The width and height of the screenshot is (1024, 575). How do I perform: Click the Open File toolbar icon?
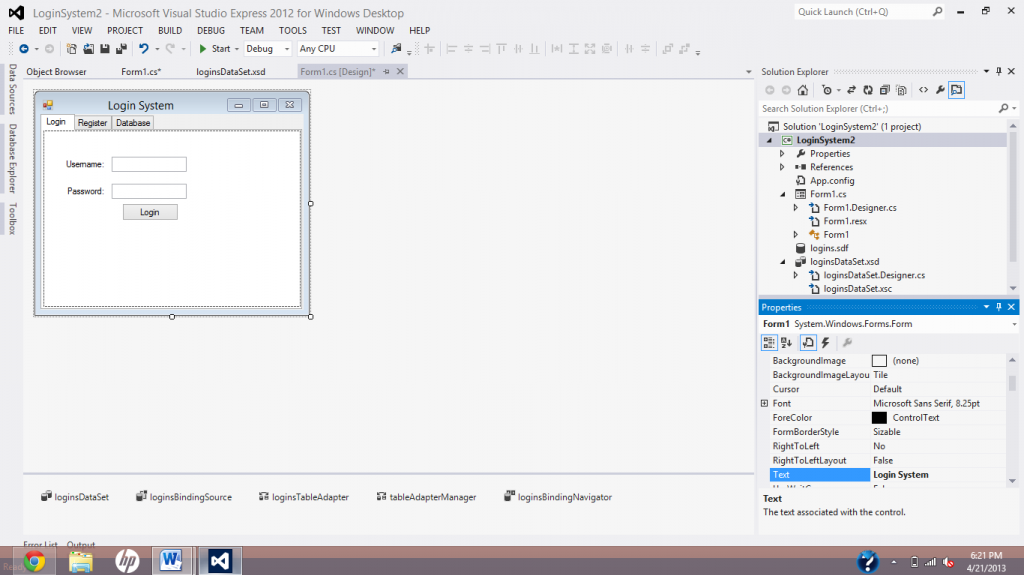tap(88, 49)
